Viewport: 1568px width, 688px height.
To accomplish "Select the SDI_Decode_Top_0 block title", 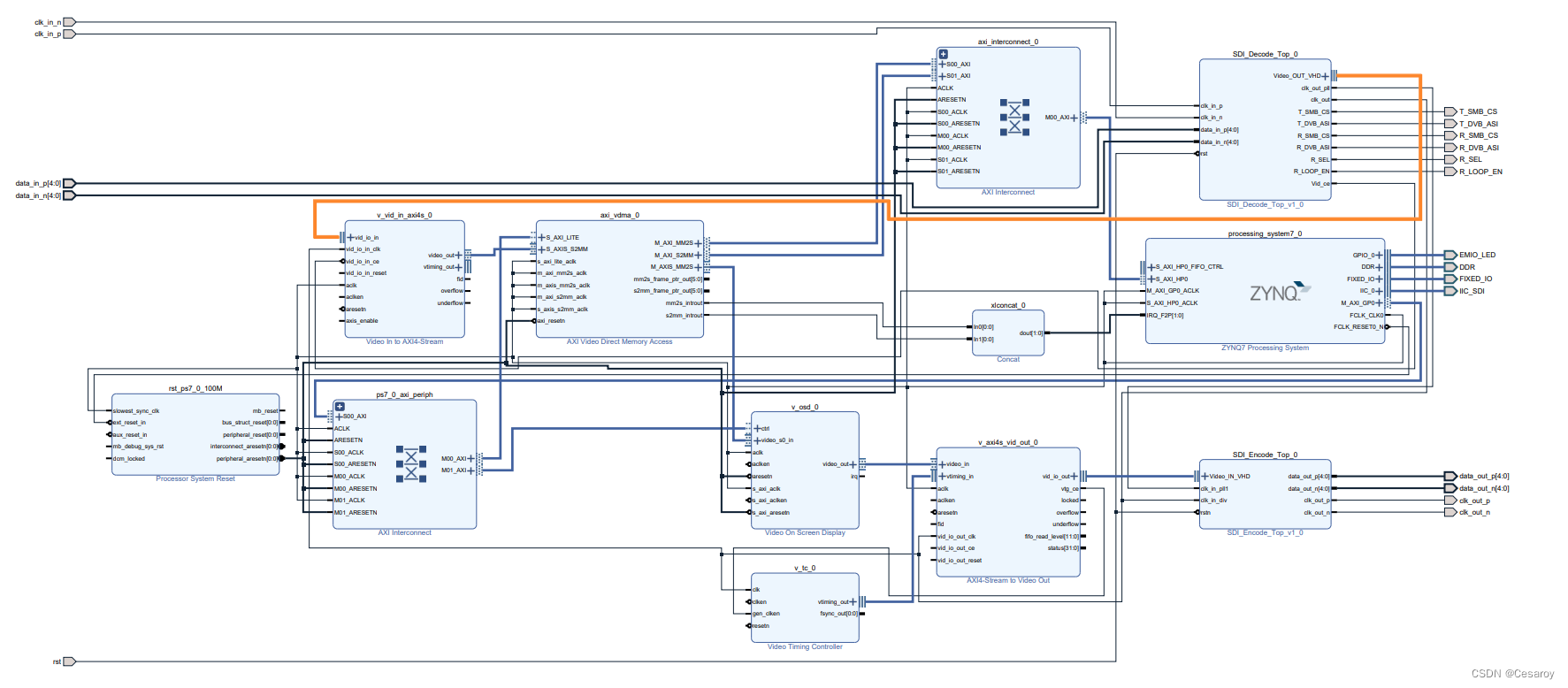I will click(x=1265, y=54).
